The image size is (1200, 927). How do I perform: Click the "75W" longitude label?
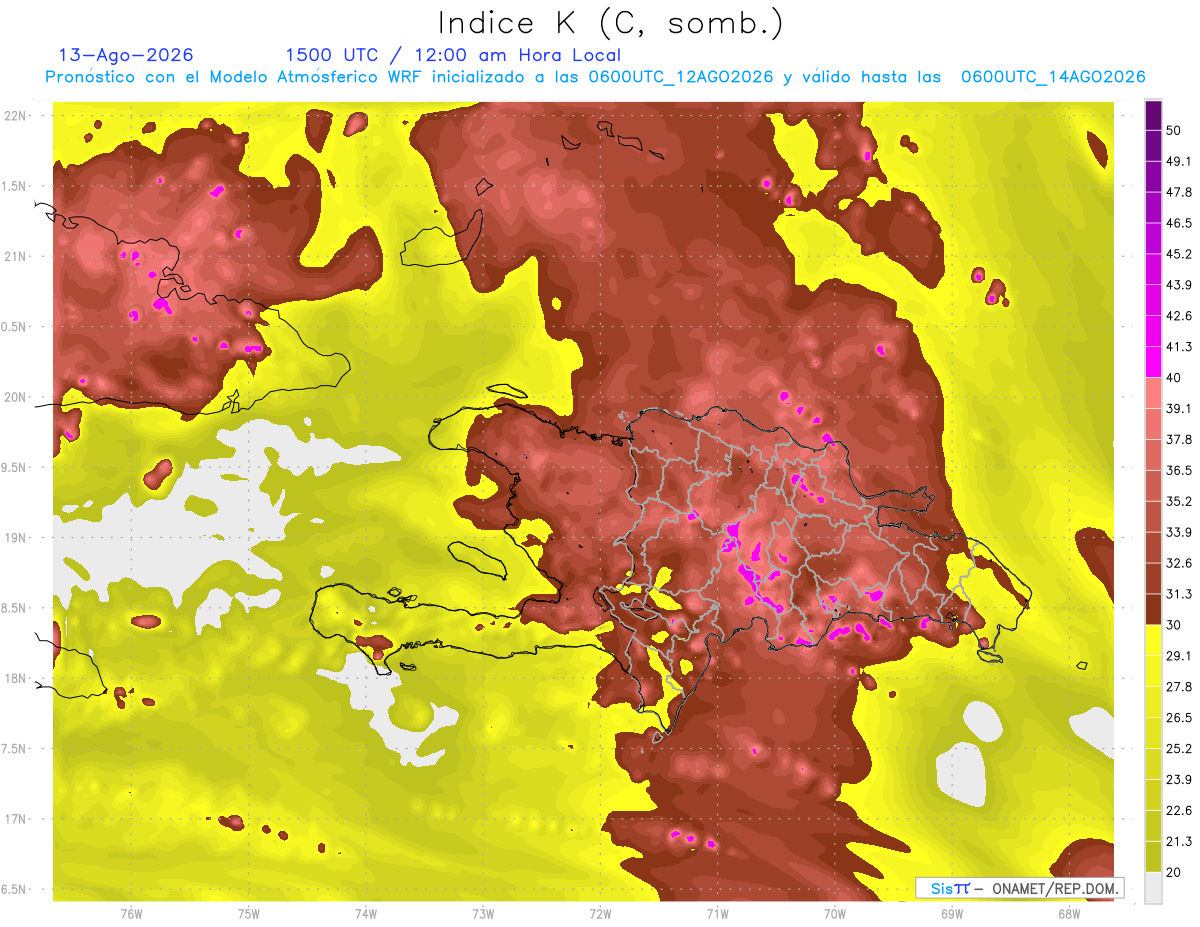249,913
